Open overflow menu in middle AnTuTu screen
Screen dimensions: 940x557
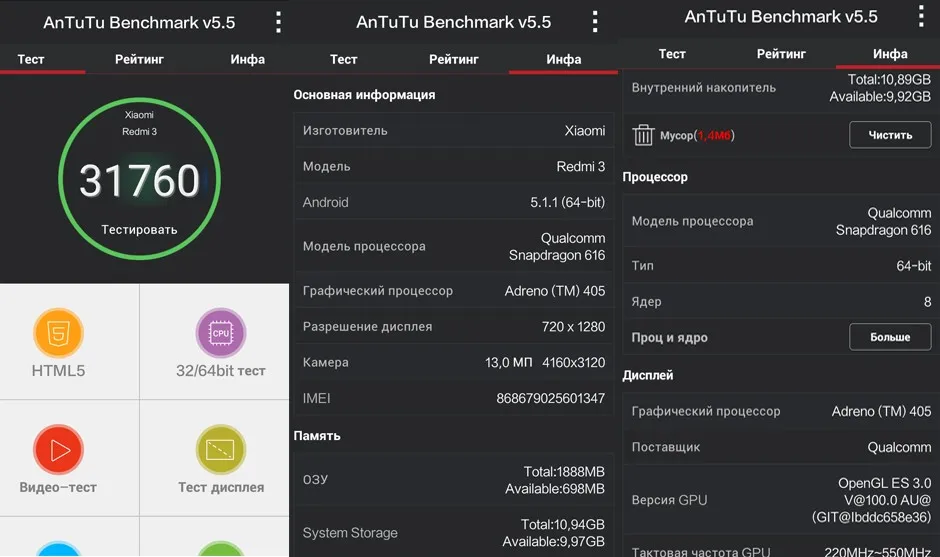click(x=595, y=22)
